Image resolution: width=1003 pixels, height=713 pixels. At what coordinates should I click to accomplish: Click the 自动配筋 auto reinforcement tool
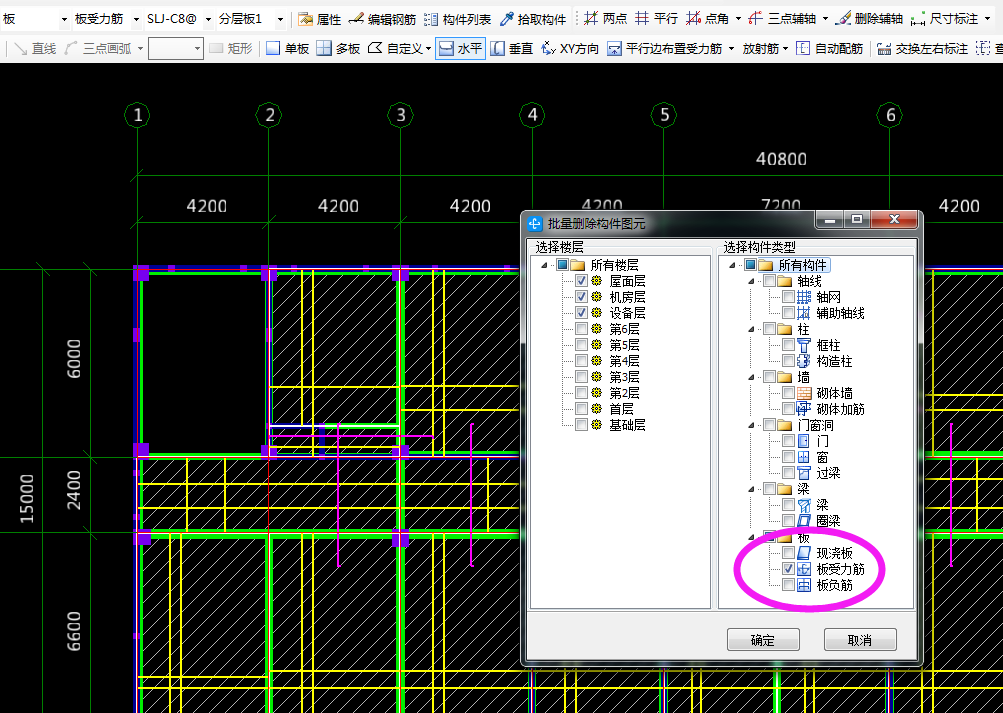[829, 49]
